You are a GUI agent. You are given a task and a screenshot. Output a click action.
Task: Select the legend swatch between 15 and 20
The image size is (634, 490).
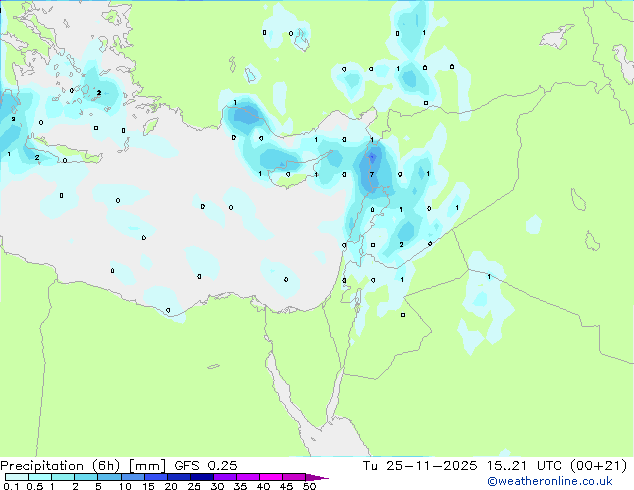coord(155,477)
